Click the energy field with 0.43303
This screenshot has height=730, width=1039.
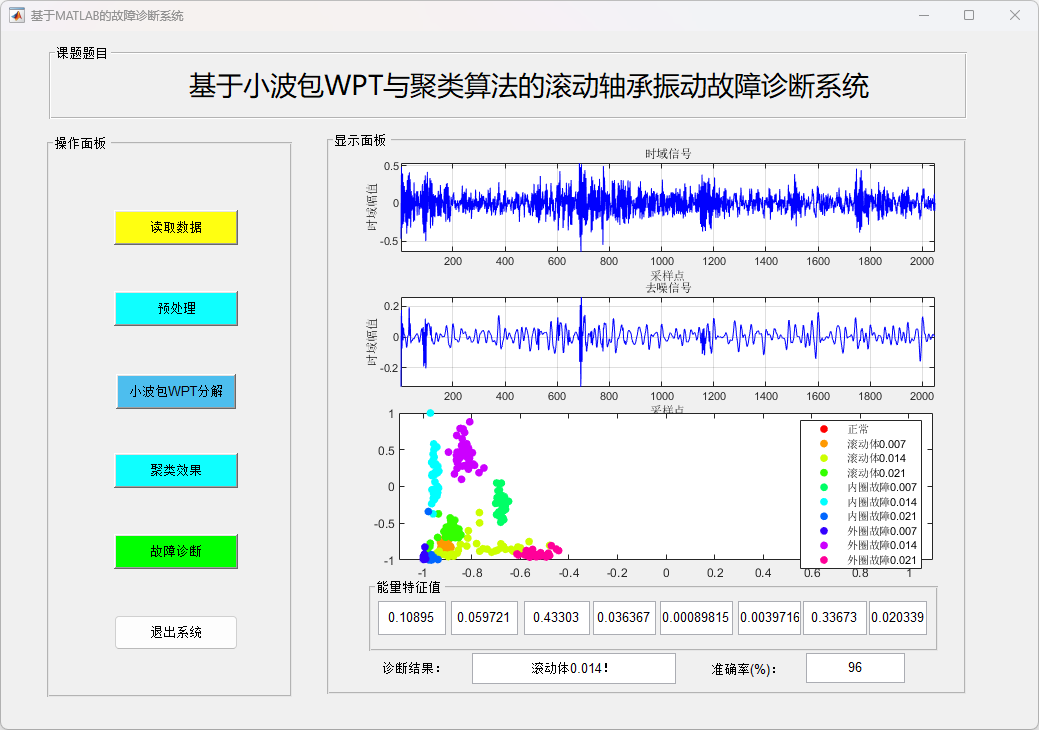(x=556, y=618)
